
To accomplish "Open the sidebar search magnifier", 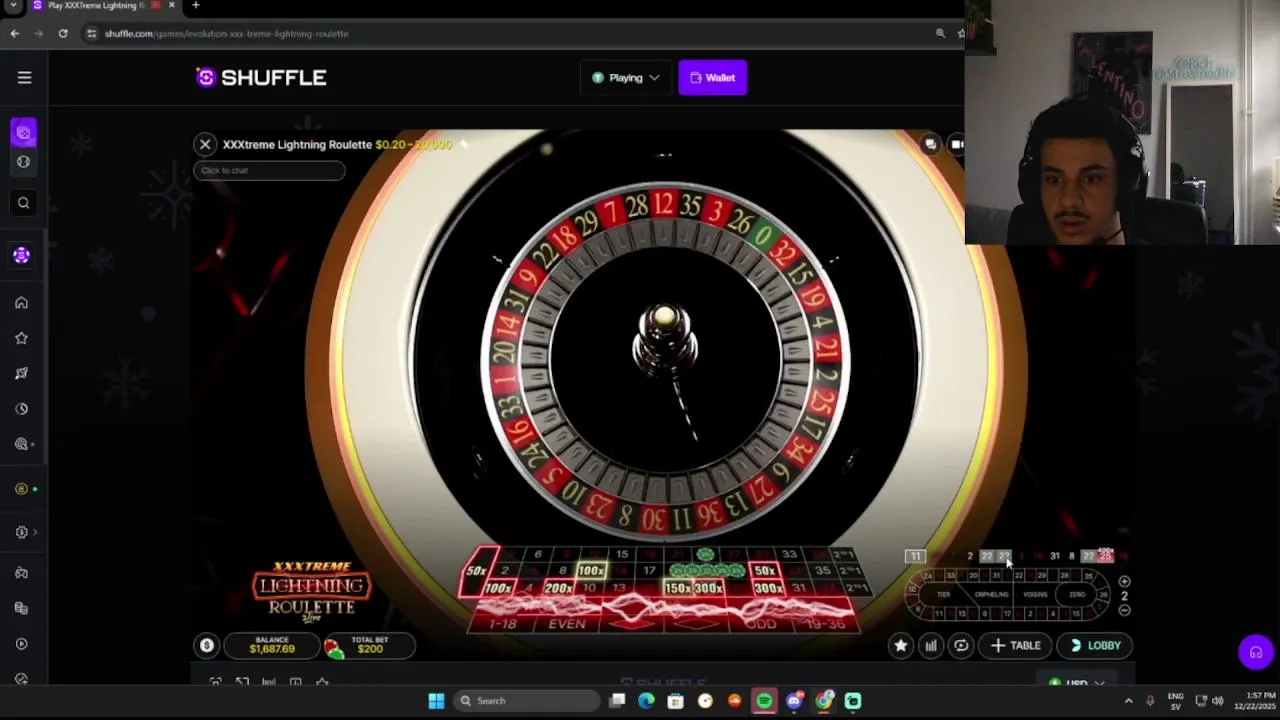I will click(x=24, y=203).
